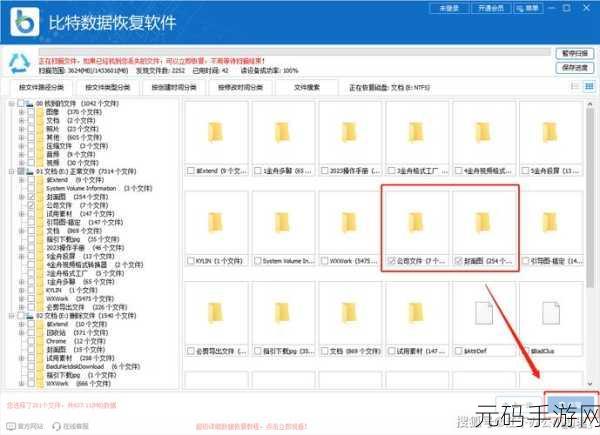The height and width of the screenshot is (435, 600).
Task: Click the file grid vertical scrollbar
Action: pyautogui.click(x=590, y=199)
